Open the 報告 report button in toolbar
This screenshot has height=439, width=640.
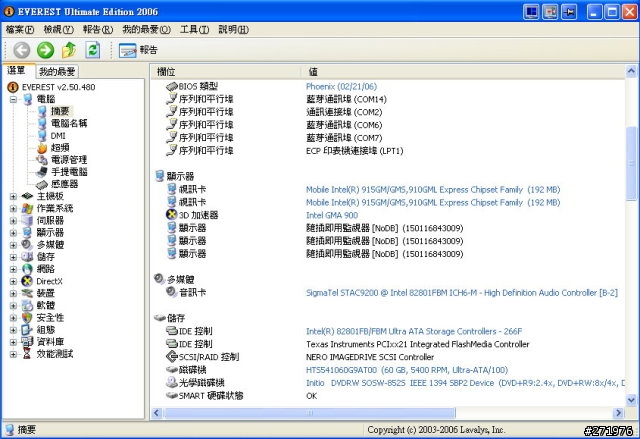[138, 50]
